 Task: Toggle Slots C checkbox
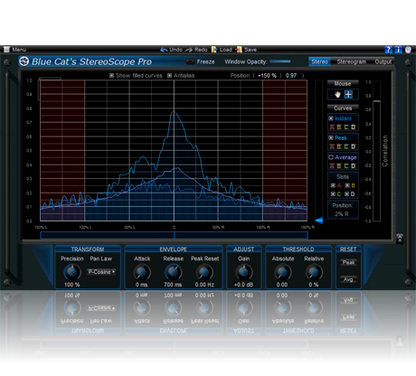coord(333,194)
